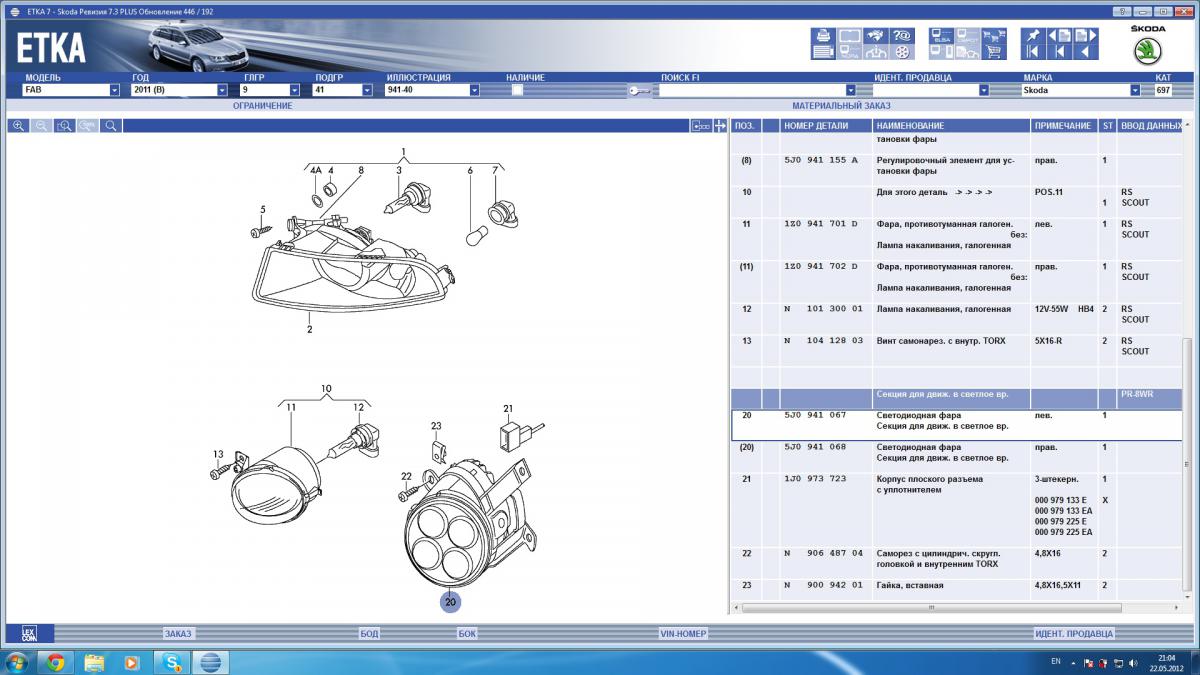Open the parts list icon below printer
1200x675 pixels.
pos(823,52)
